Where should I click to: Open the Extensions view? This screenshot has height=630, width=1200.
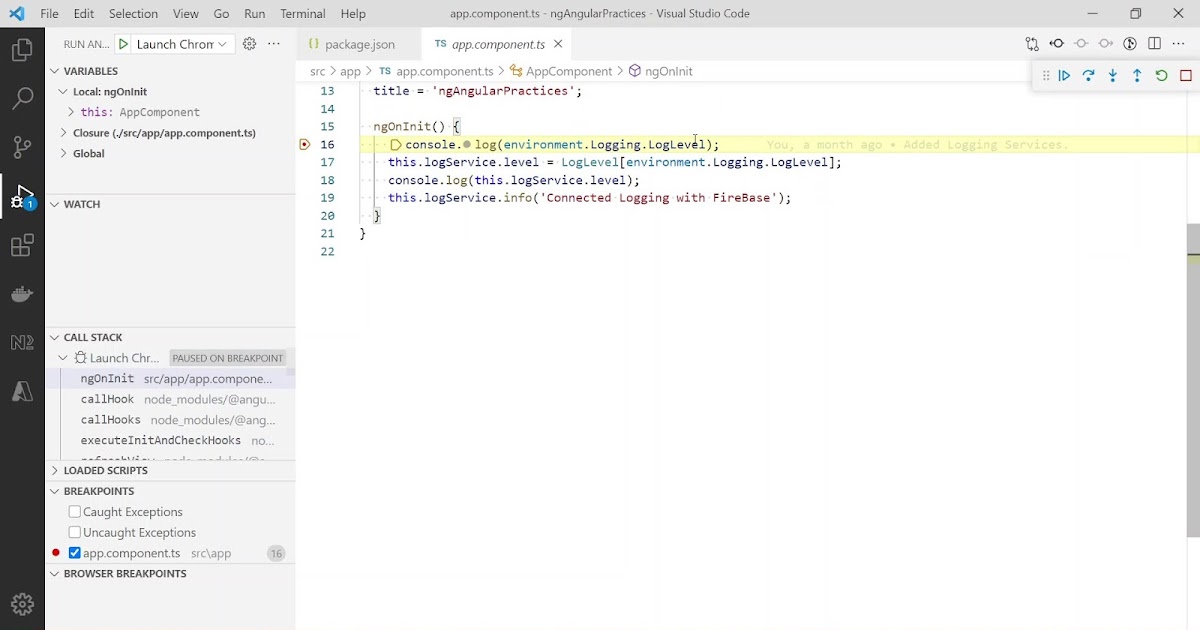[22, 245]
